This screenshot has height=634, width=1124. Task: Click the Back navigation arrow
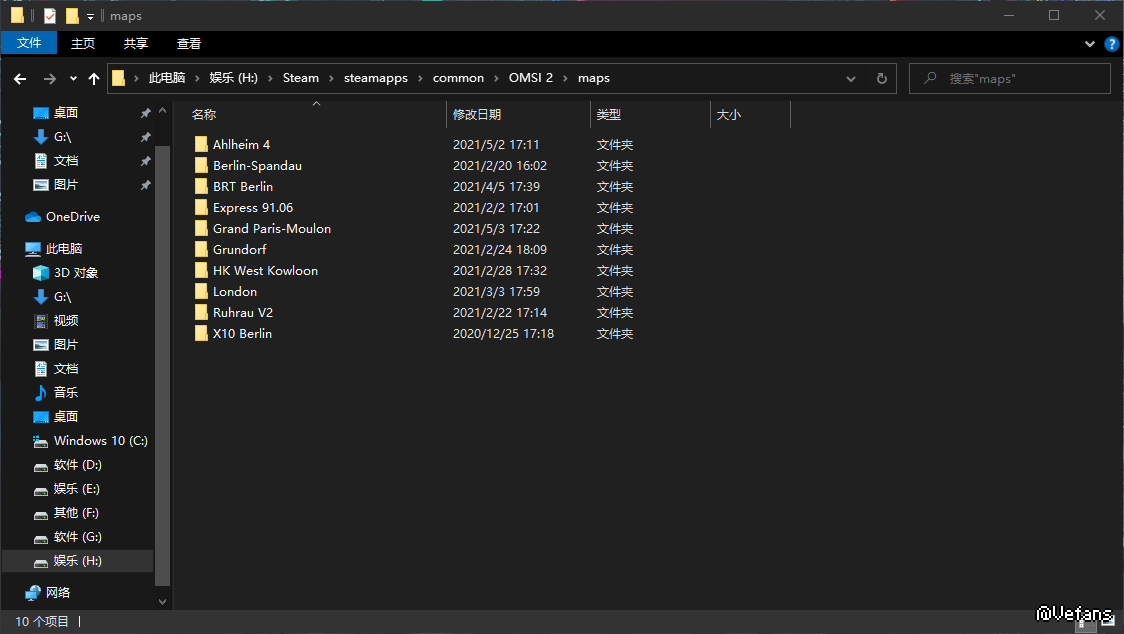click(20, 78)
